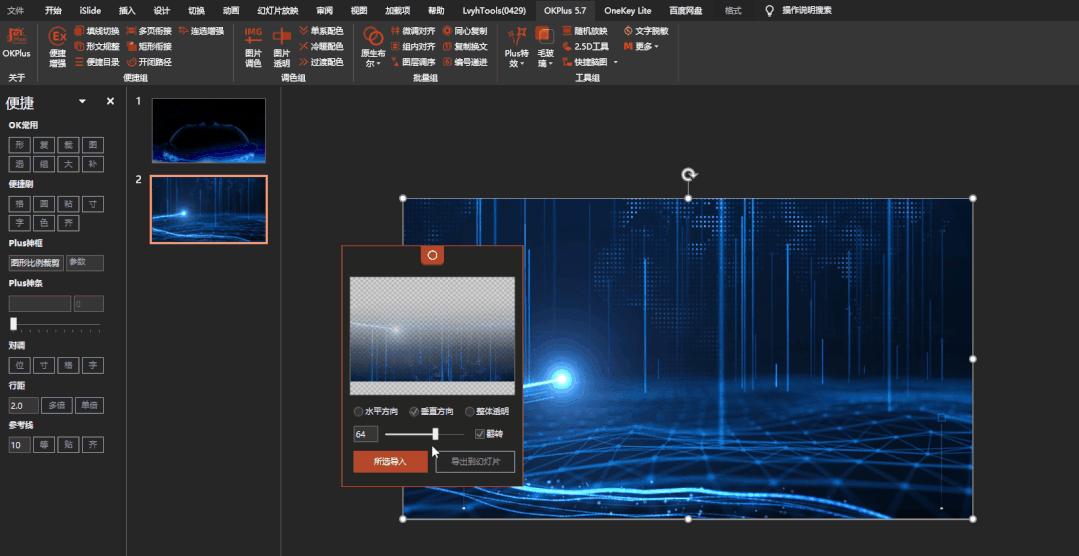
Task: Click the 所选导入 button
Action: tap(390, 462)
